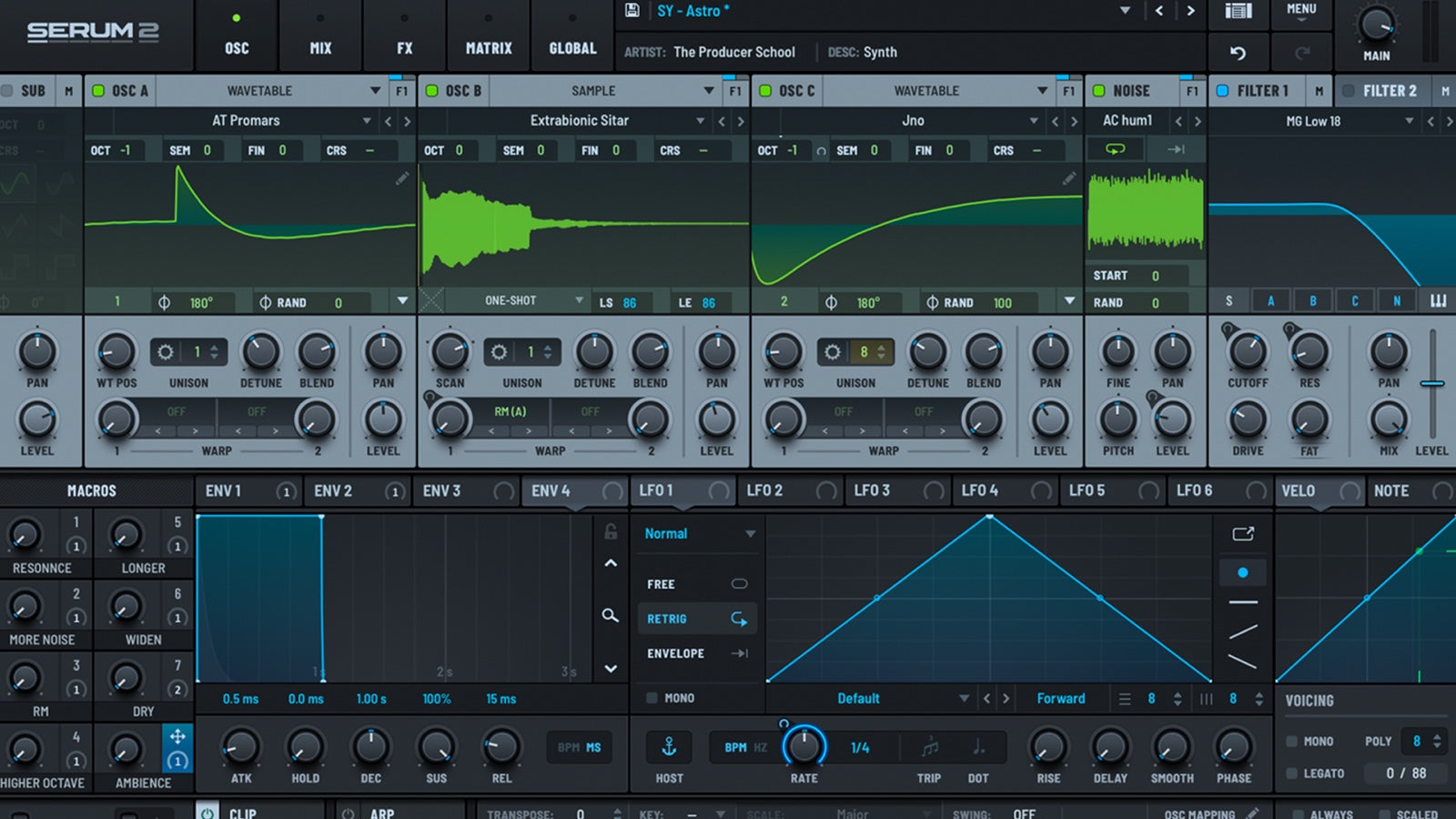Click the dotted note icon near DOT

point(978,747)
